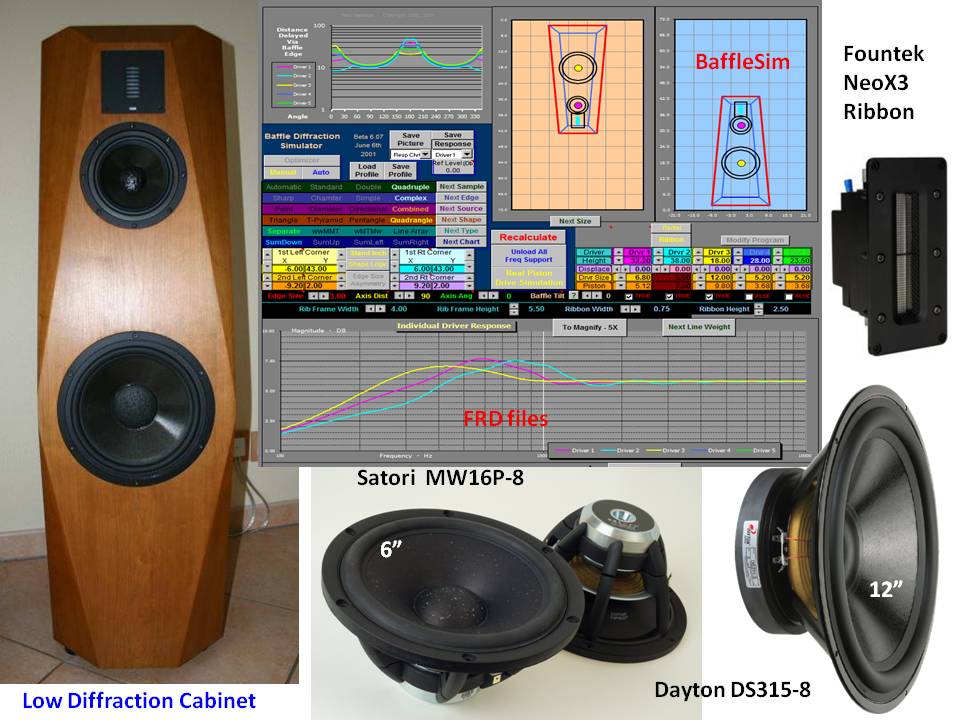Viewport: 960px width, 720px height.
Task: Select the Quadruple sample option
Action: (410, 187)
